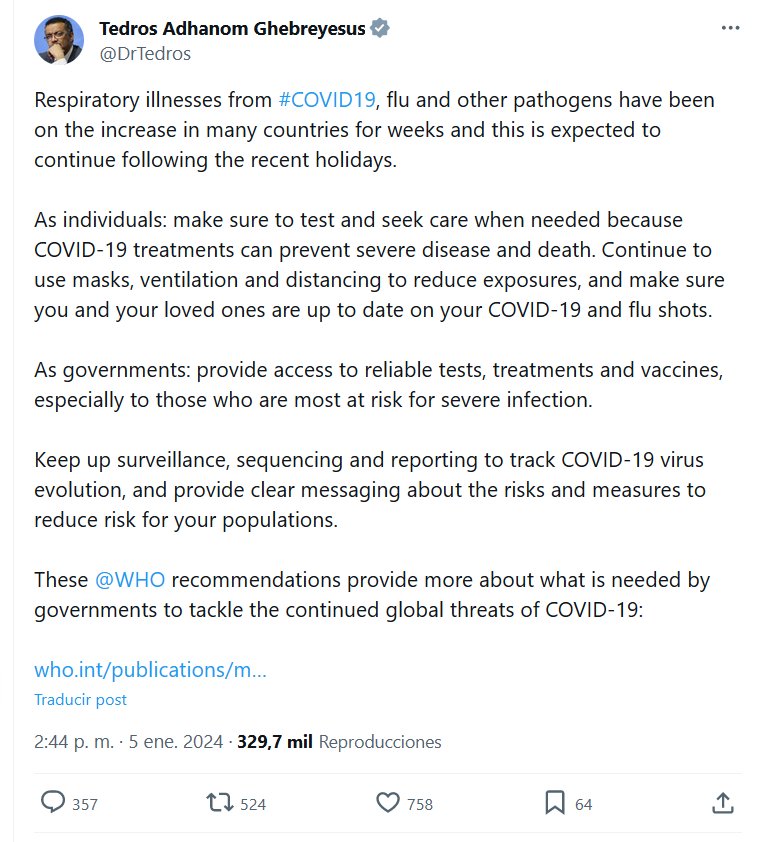Click the 357 replies count

[x=85, y=804]
